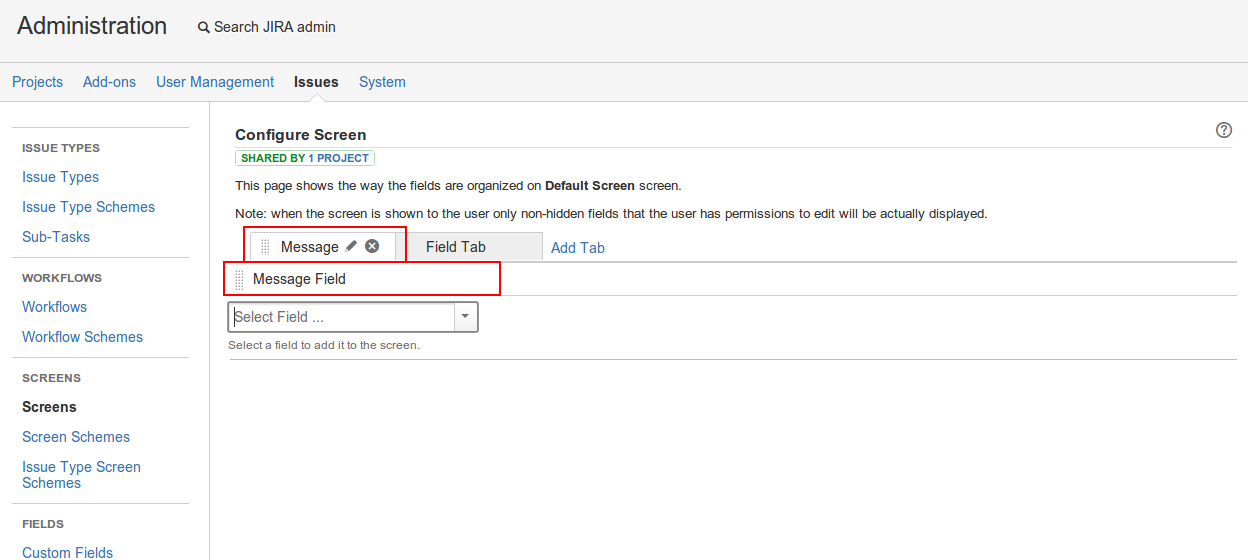Open the Screen Schemes link
The width and height of the screenshot is (1248, 560).
tap(76, 437)
